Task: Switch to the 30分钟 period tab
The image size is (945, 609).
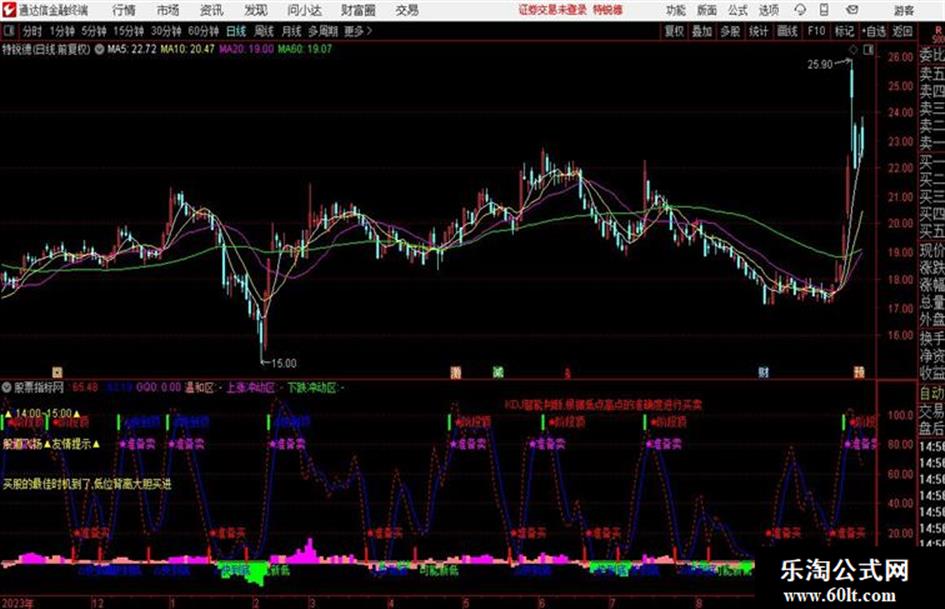Action: click(166, 31)
